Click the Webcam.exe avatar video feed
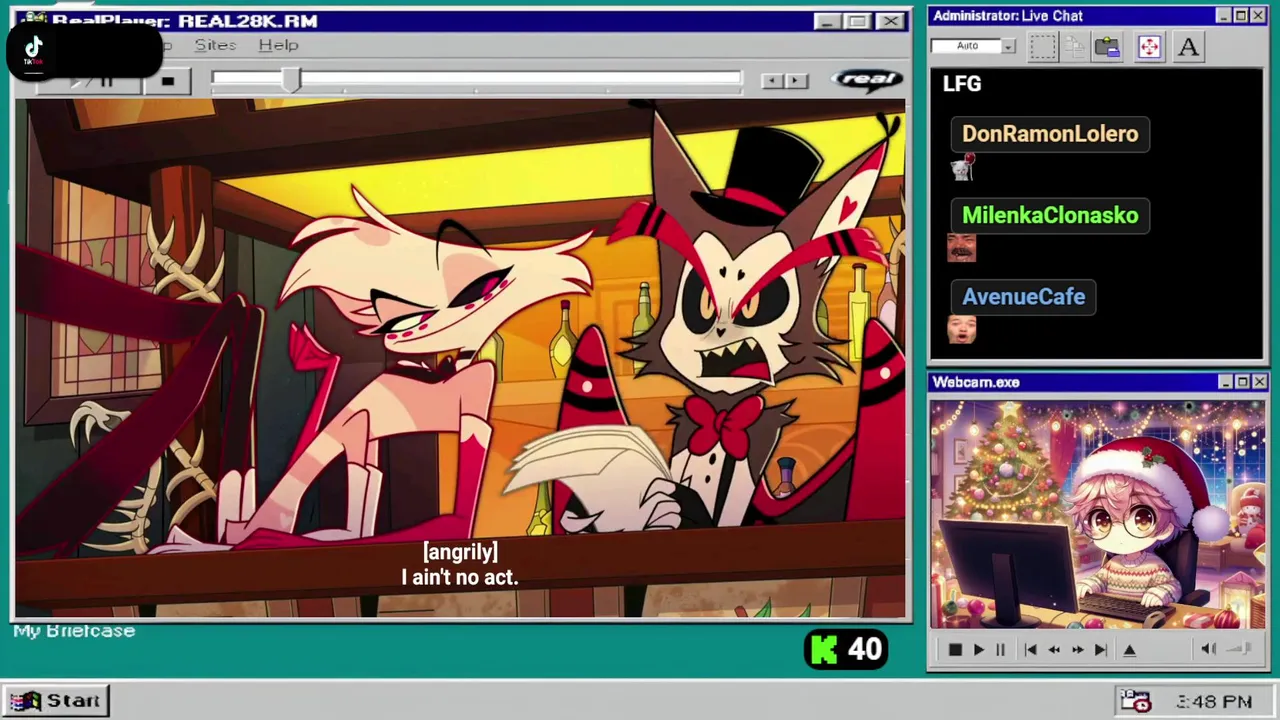1280x720 pixels. 1097,515
